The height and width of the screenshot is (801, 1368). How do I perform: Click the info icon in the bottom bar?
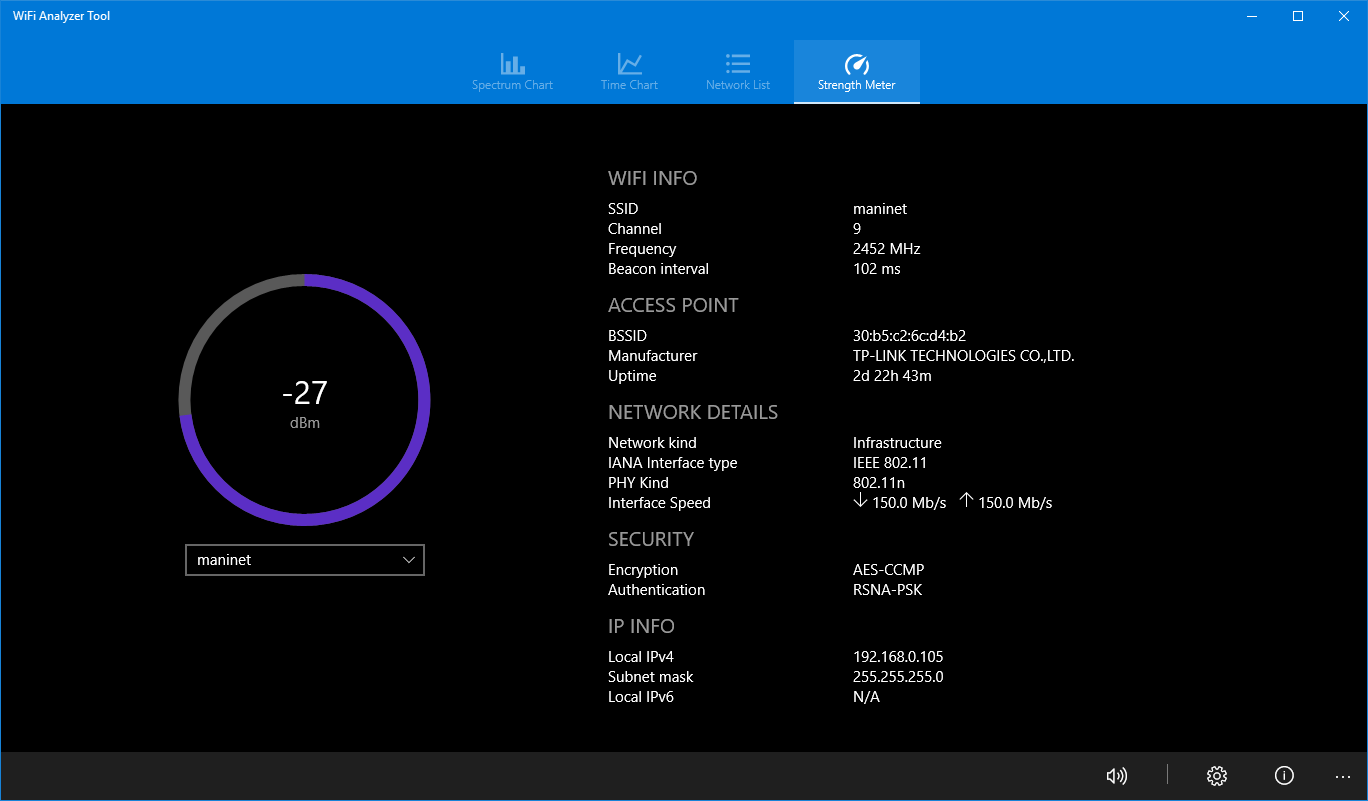1284,775
